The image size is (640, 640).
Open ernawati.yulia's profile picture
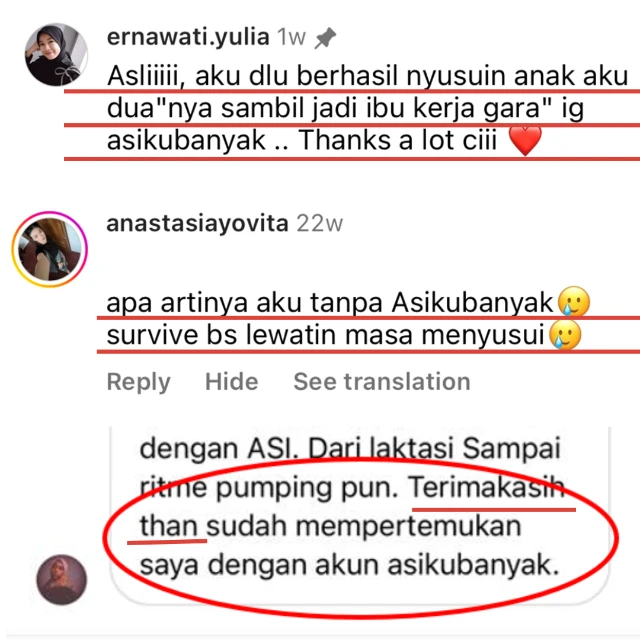pos(56,54)
